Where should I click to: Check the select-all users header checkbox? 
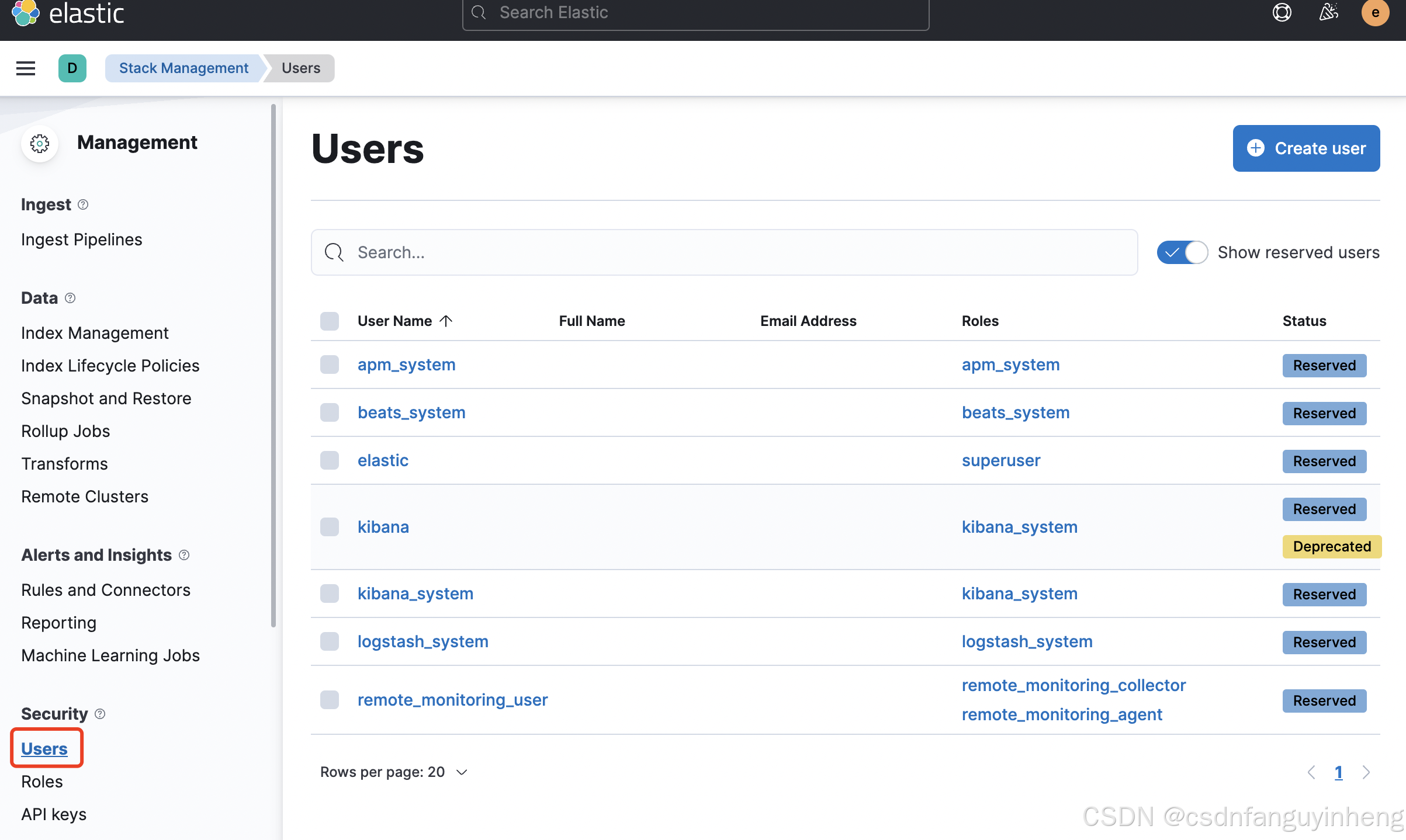[x=330, y=321]
